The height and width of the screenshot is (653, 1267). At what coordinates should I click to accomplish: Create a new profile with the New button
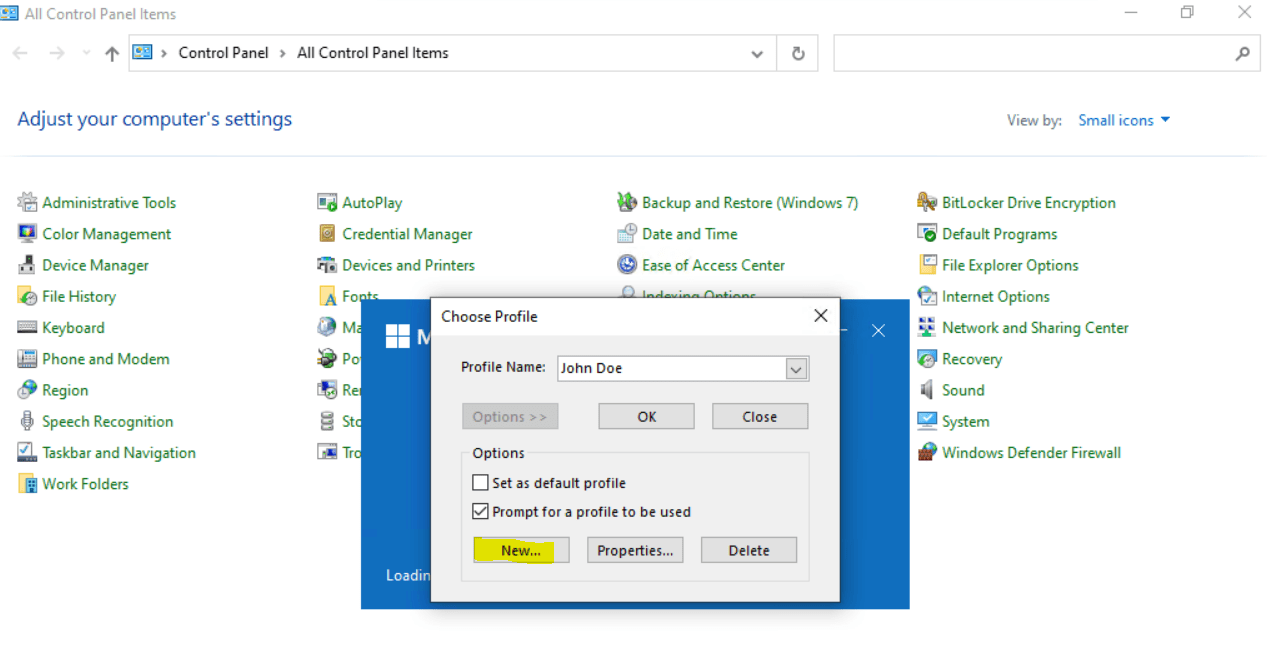(x=520, y=549)
